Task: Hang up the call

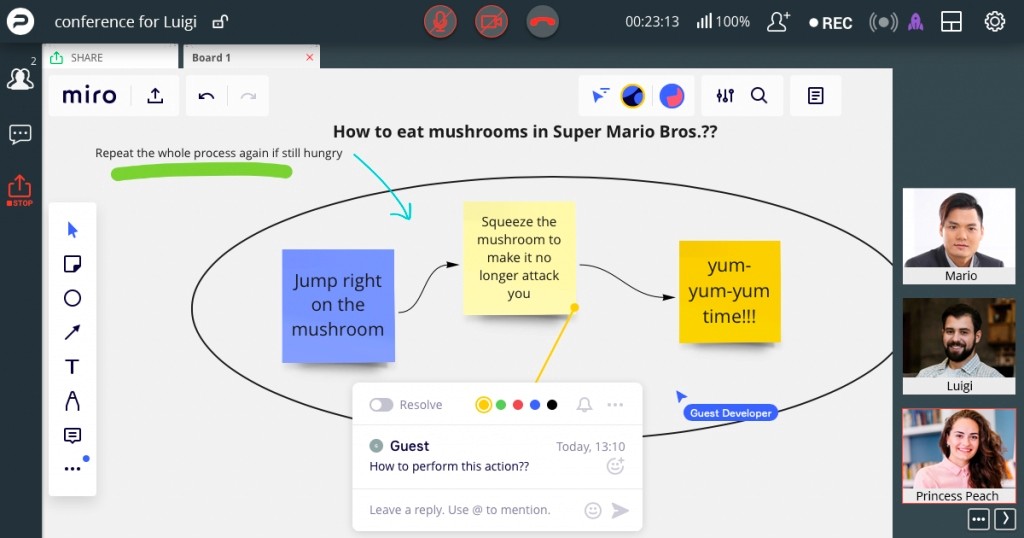Action: tap(543, 22)
